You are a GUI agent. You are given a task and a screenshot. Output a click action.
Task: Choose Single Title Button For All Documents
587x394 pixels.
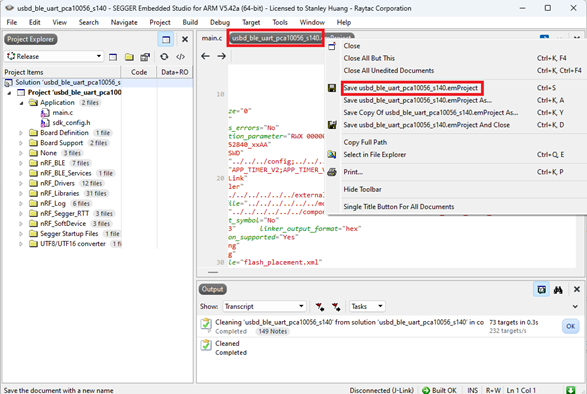click(399, 207)
